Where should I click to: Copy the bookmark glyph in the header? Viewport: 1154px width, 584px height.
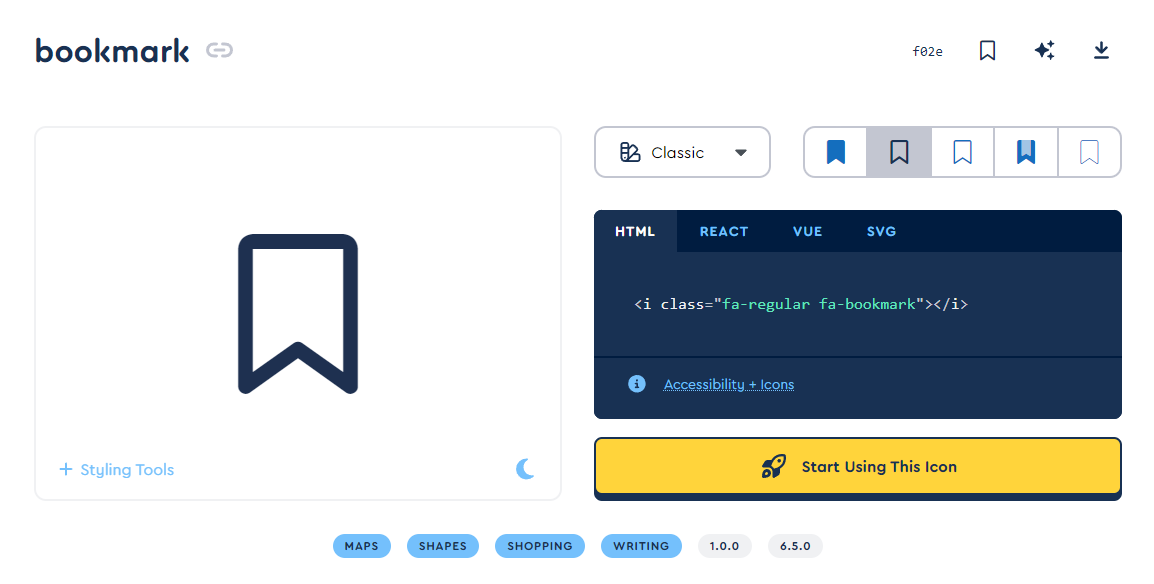pos(988,50)
